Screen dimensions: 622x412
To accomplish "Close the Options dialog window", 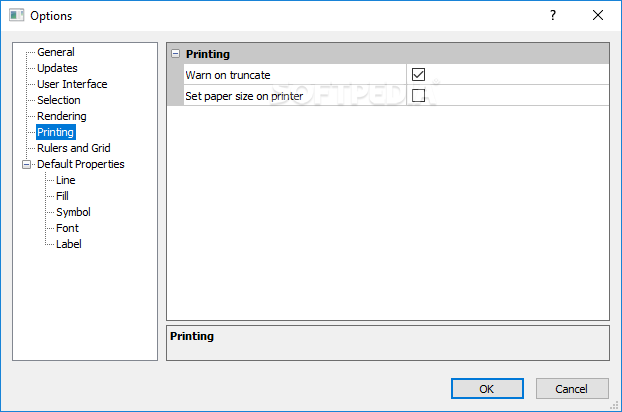I will pos(598,15).
